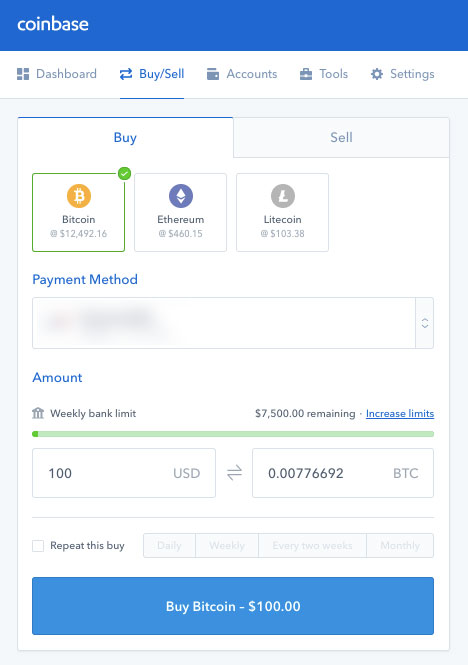Click the Accounts wallet icon
The height and width of the screenshot is (665, 468).
tap(213, 74)
